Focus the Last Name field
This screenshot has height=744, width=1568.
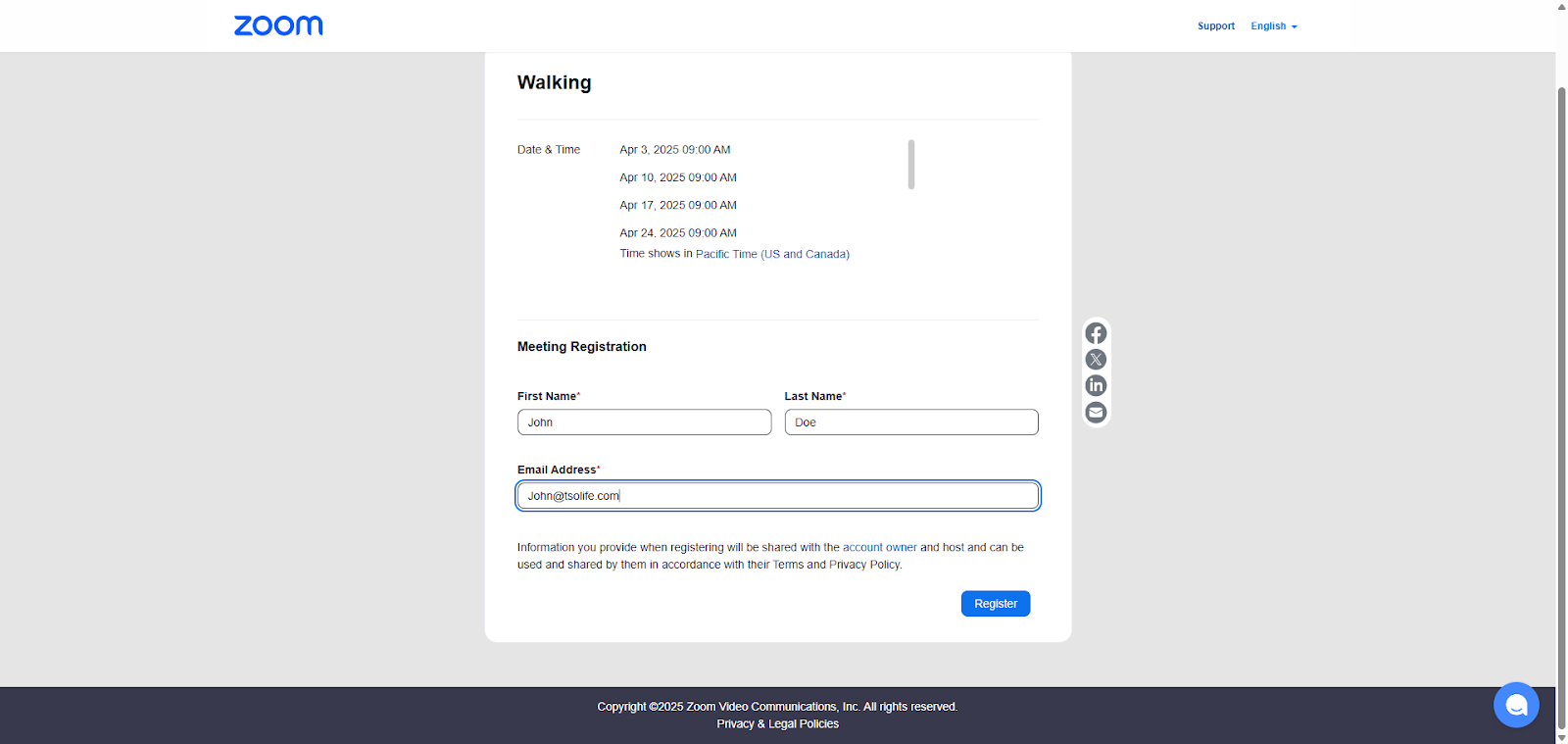click(x=910, y=422)
